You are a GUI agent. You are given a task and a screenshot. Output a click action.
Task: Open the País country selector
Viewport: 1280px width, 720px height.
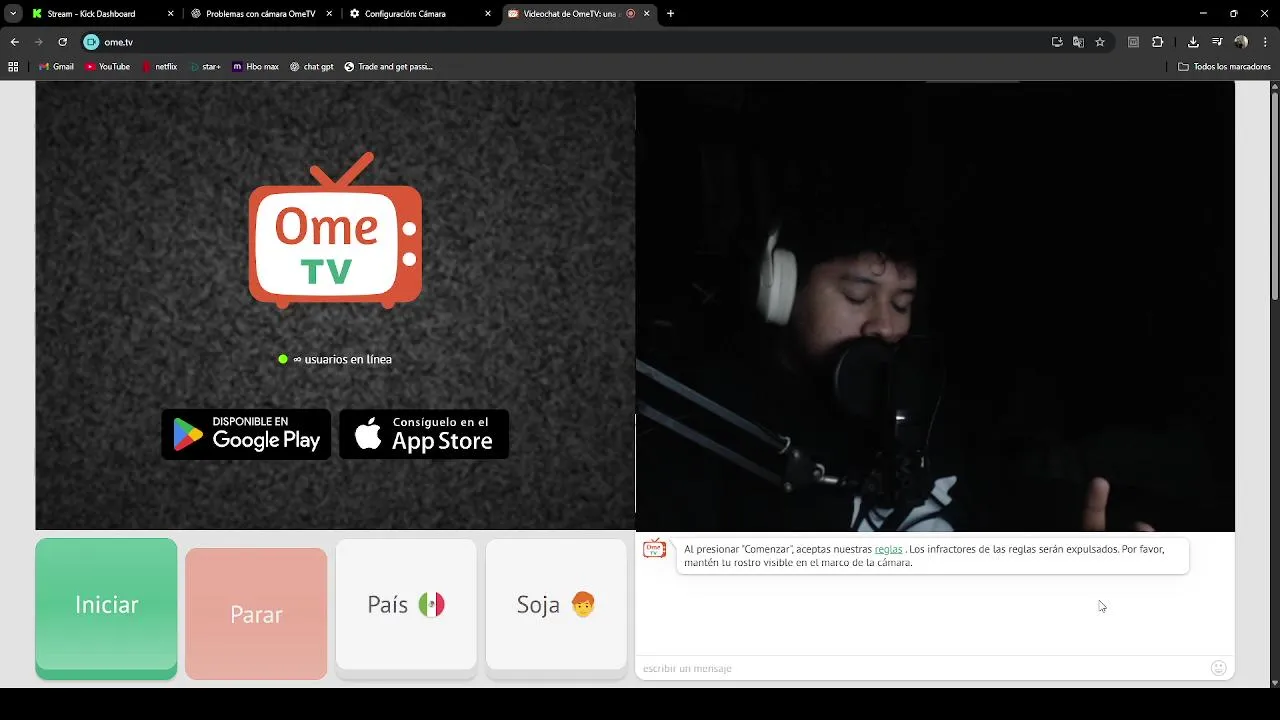coord(406,605)
